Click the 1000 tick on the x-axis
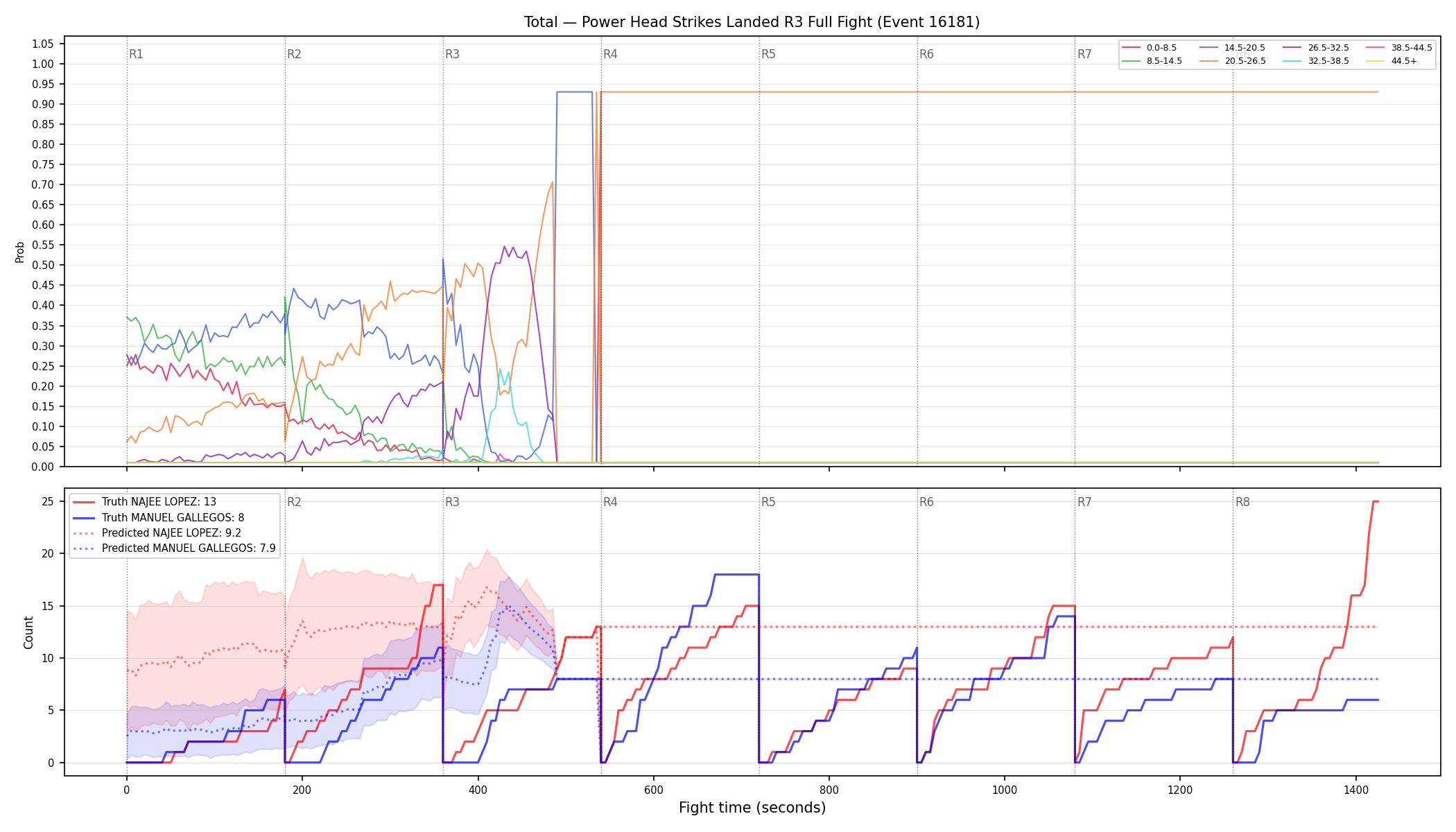The height and width of the screenshot is (832, 1456). click(1005, 790)
